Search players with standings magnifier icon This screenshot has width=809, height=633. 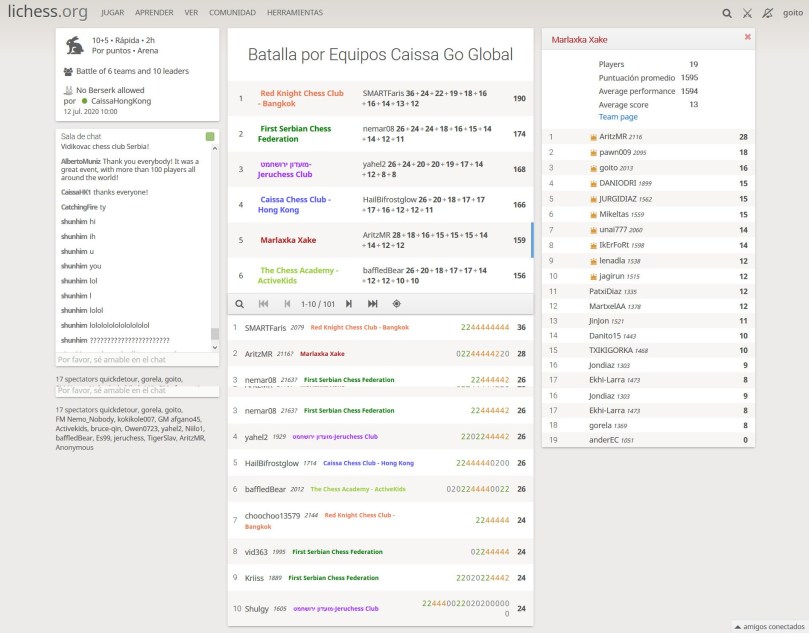240,304
